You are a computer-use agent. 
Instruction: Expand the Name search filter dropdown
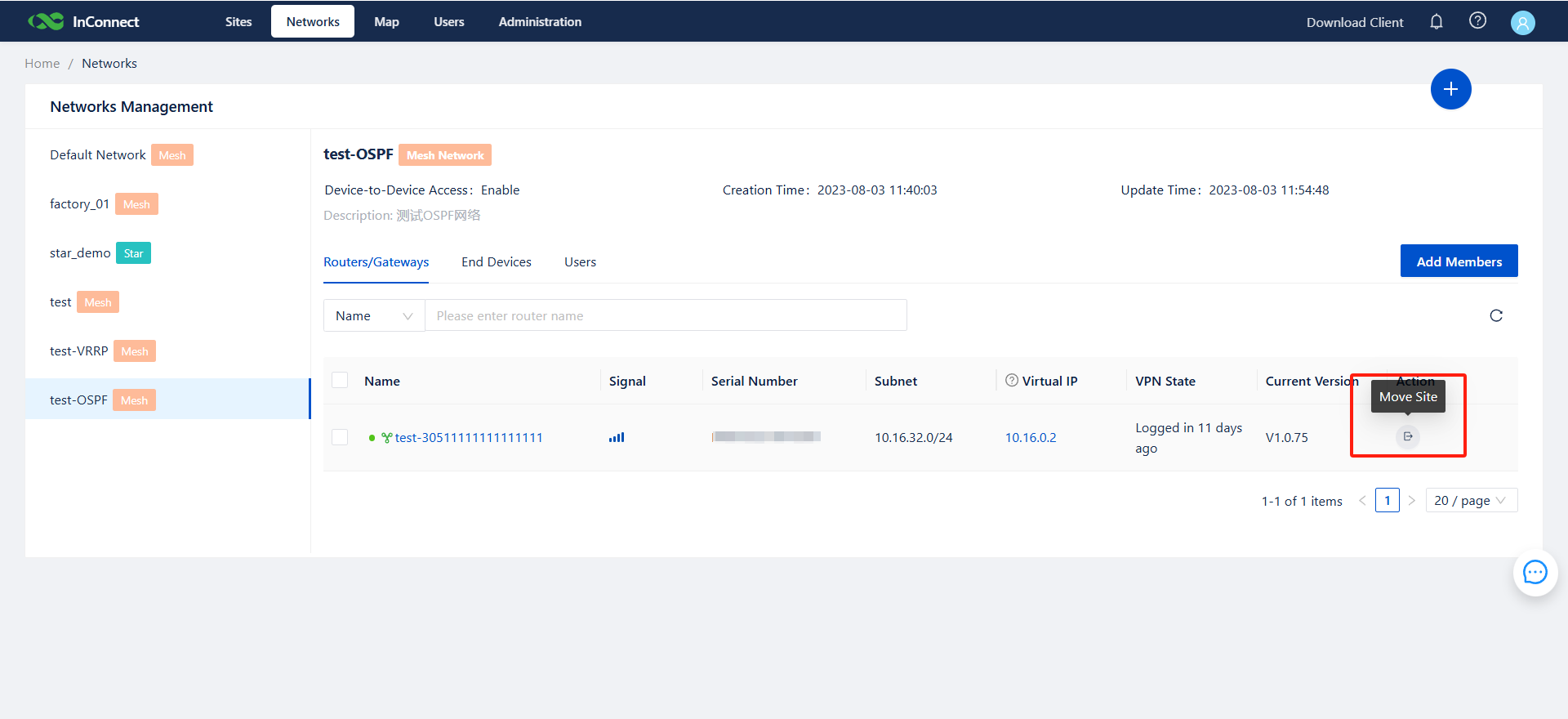pos(374,315)
